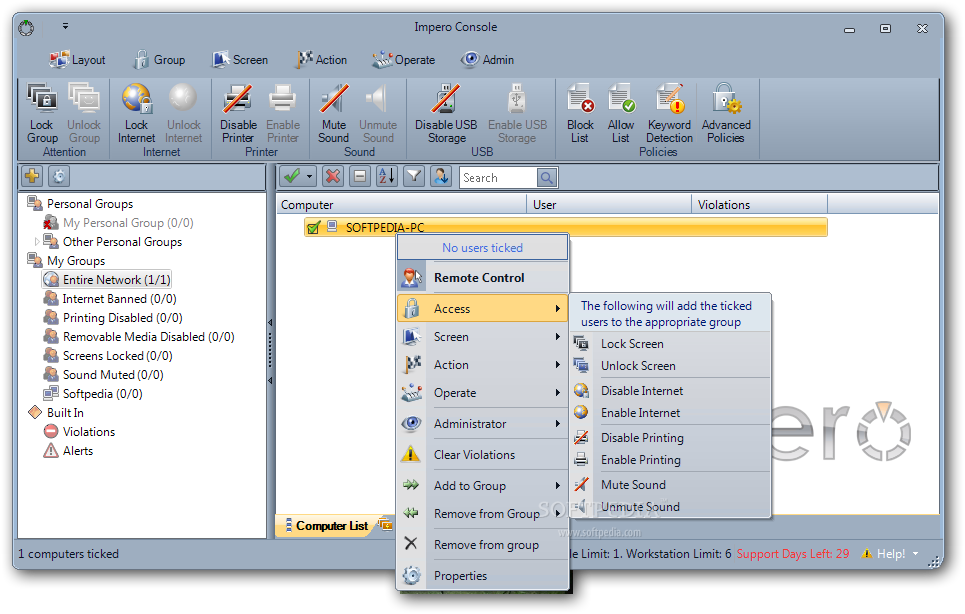Select Entire Network (1/1) group
The width and height of the screenshot is (965, 614).
106,280
